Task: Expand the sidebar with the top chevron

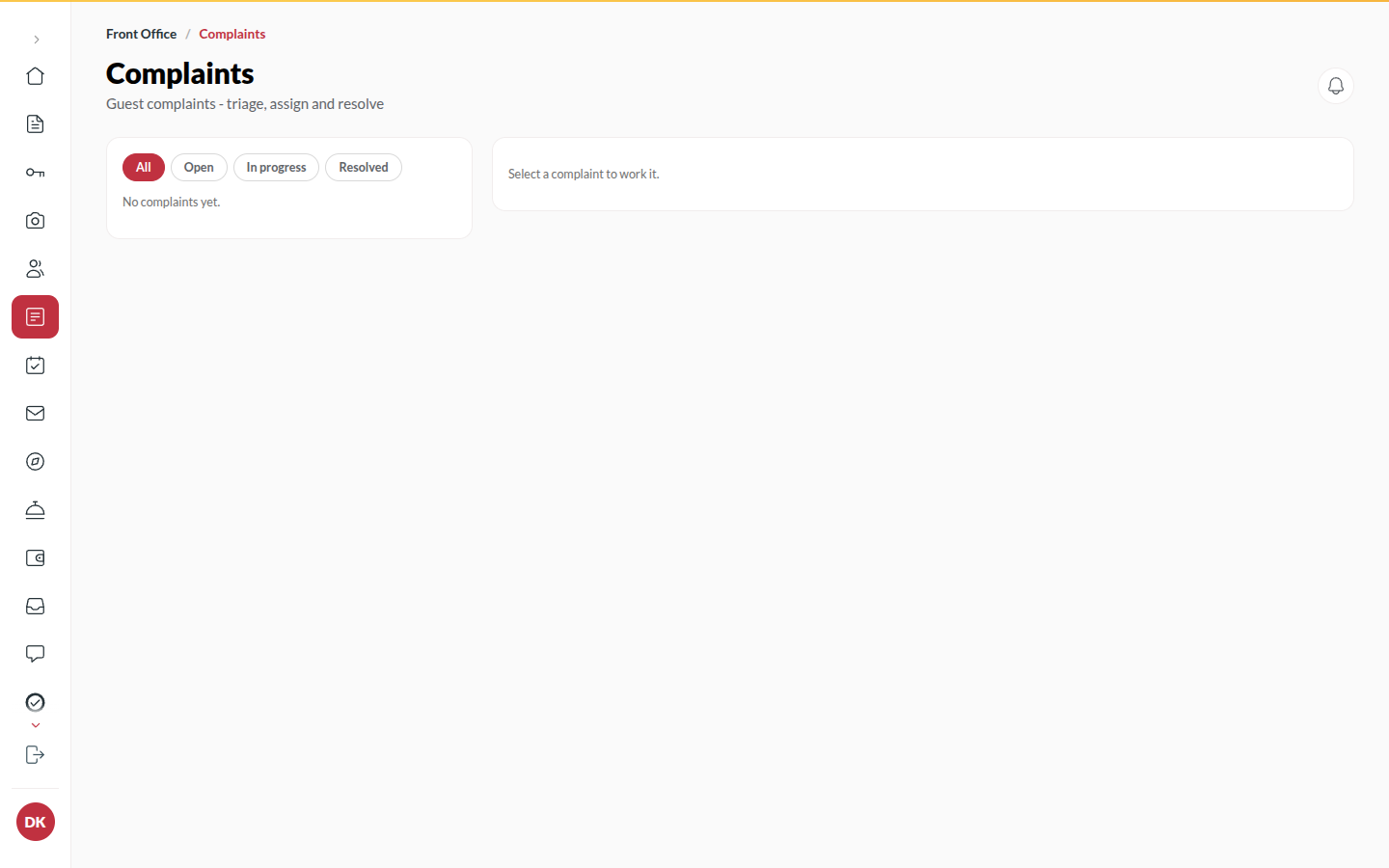Action: pyautogui.click(x=36, y=40)
